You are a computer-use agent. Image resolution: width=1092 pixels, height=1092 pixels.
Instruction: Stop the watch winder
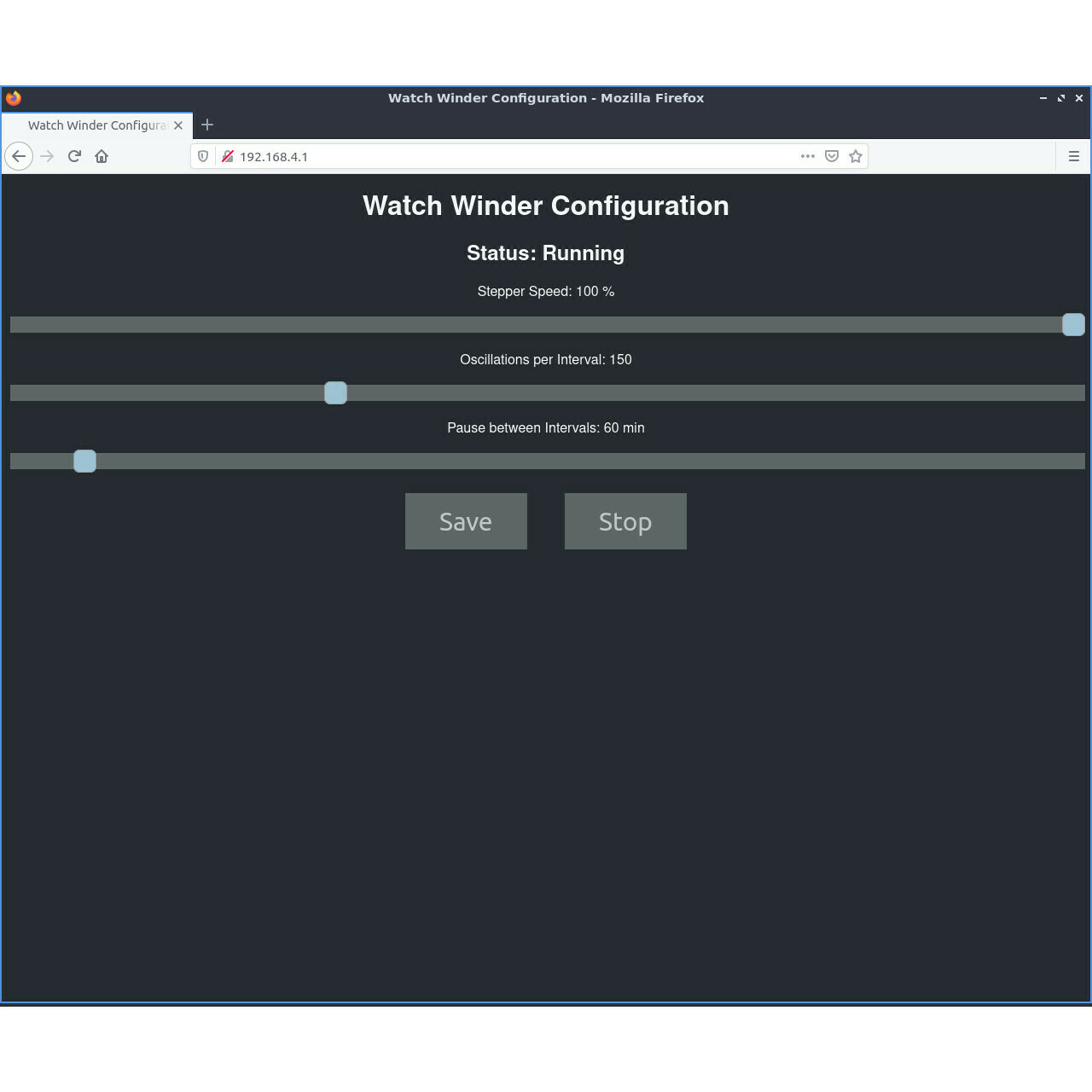(x=625, y=521)
